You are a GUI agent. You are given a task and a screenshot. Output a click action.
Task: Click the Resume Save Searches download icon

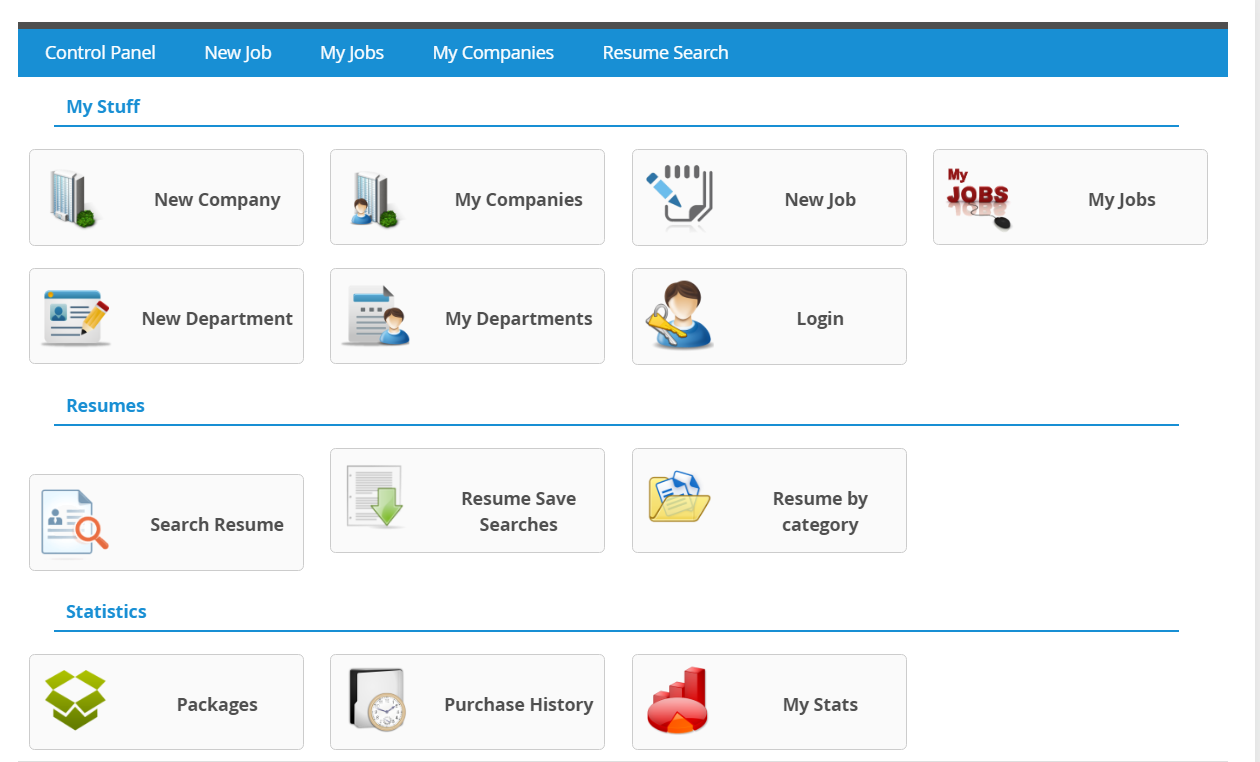[x=375, y=496]
